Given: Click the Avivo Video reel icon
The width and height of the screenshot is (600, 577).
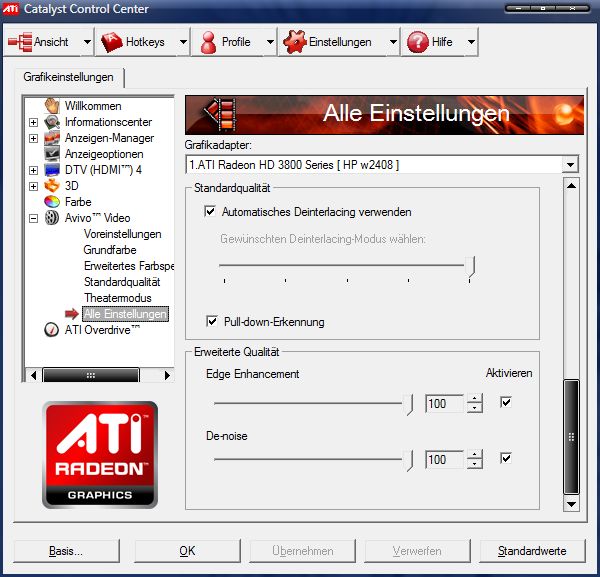Looking at the screenshot, I should 52,218.
